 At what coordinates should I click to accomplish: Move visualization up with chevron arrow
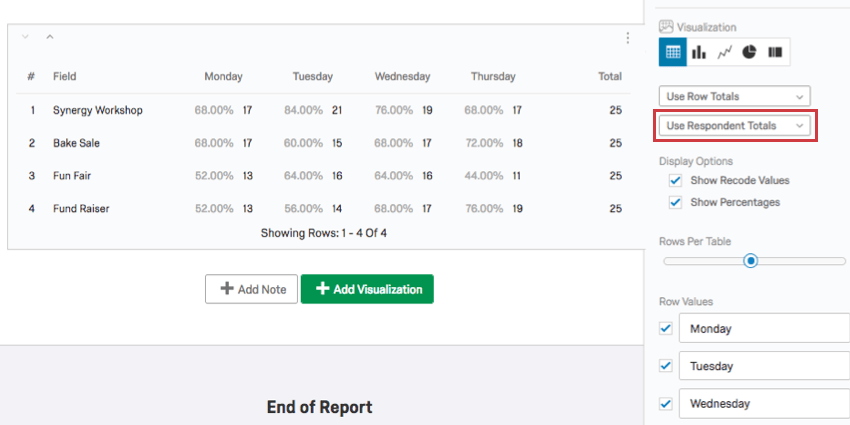[50, 37]
